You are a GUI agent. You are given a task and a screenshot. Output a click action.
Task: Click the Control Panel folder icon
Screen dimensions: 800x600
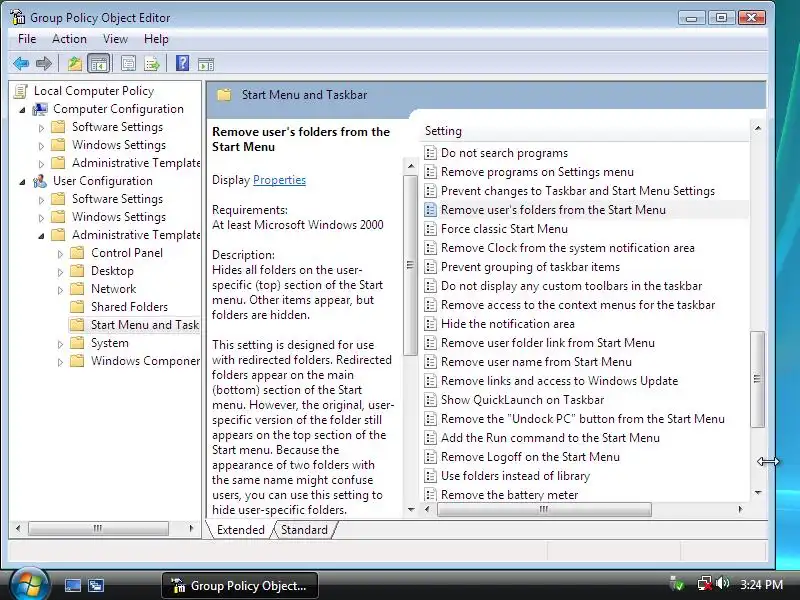77,253
